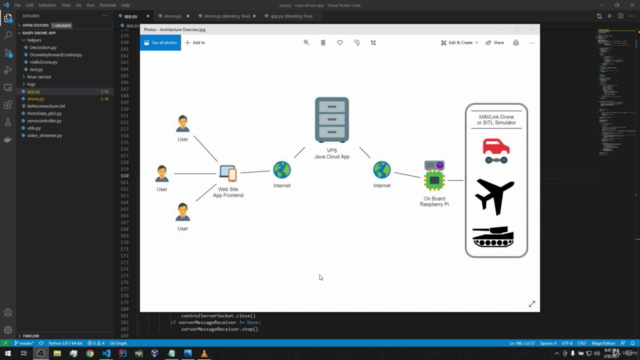This screenshot has height=360, width=640.
Task: Open Source Control view in activity bar
Action: (8, 53)
